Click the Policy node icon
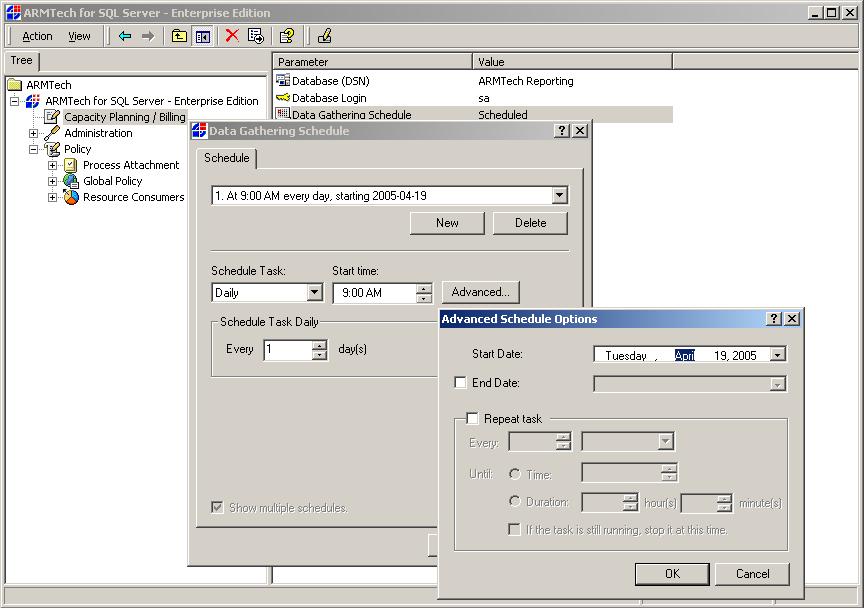The image size is (864, 610). pos(52,149)
